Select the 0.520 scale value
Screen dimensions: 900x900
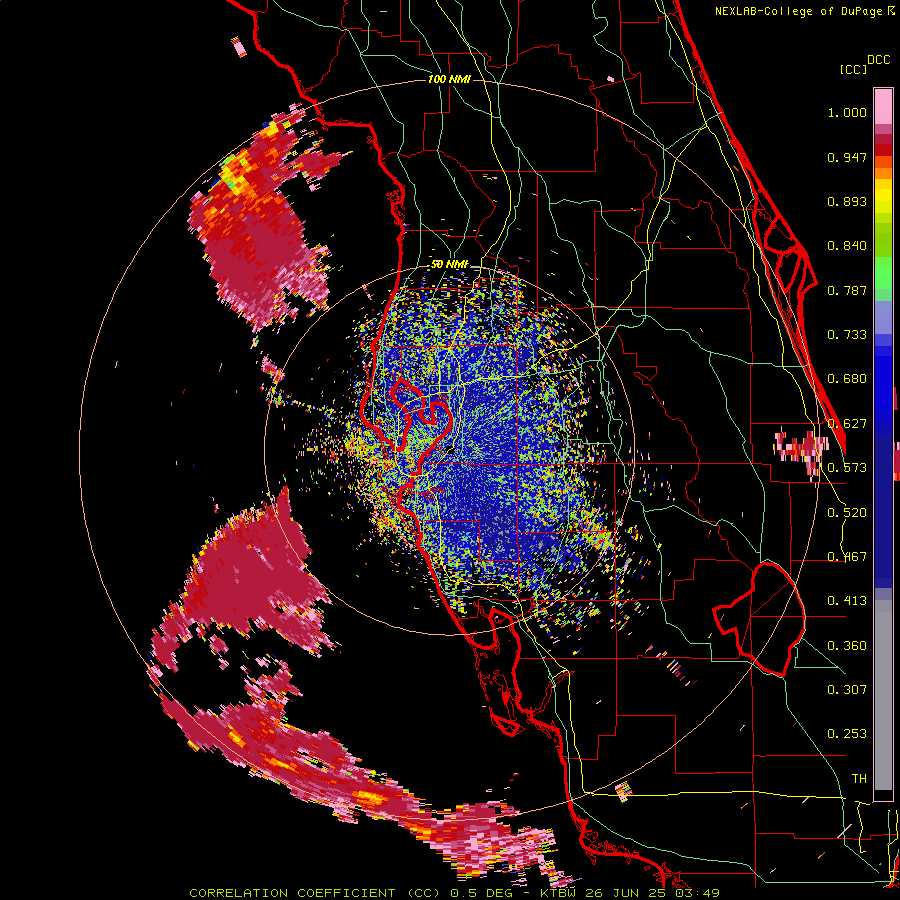coord(847,513)
